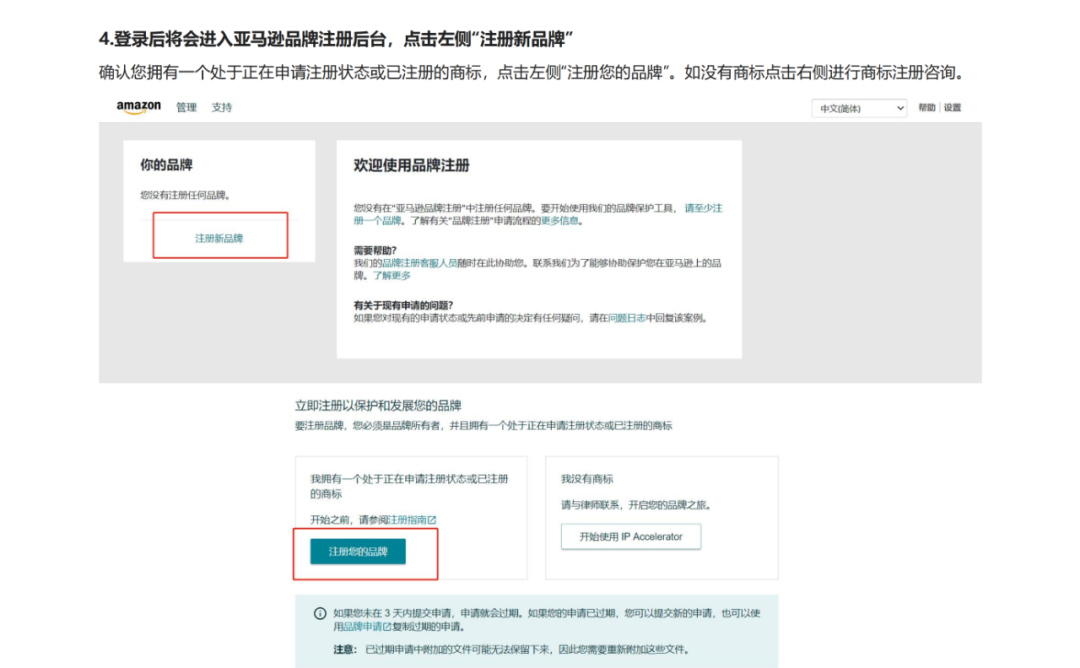This screenshot has width=1080, height=668.
Task: Open the 支持 menu
Action: [x=222, y=107]
